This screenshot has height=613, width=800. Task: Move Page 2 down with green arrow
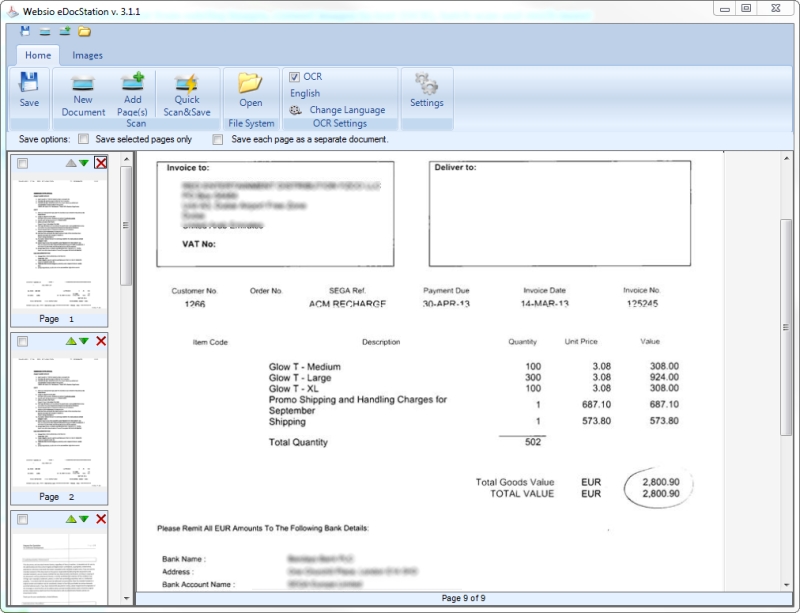[84, 341]
